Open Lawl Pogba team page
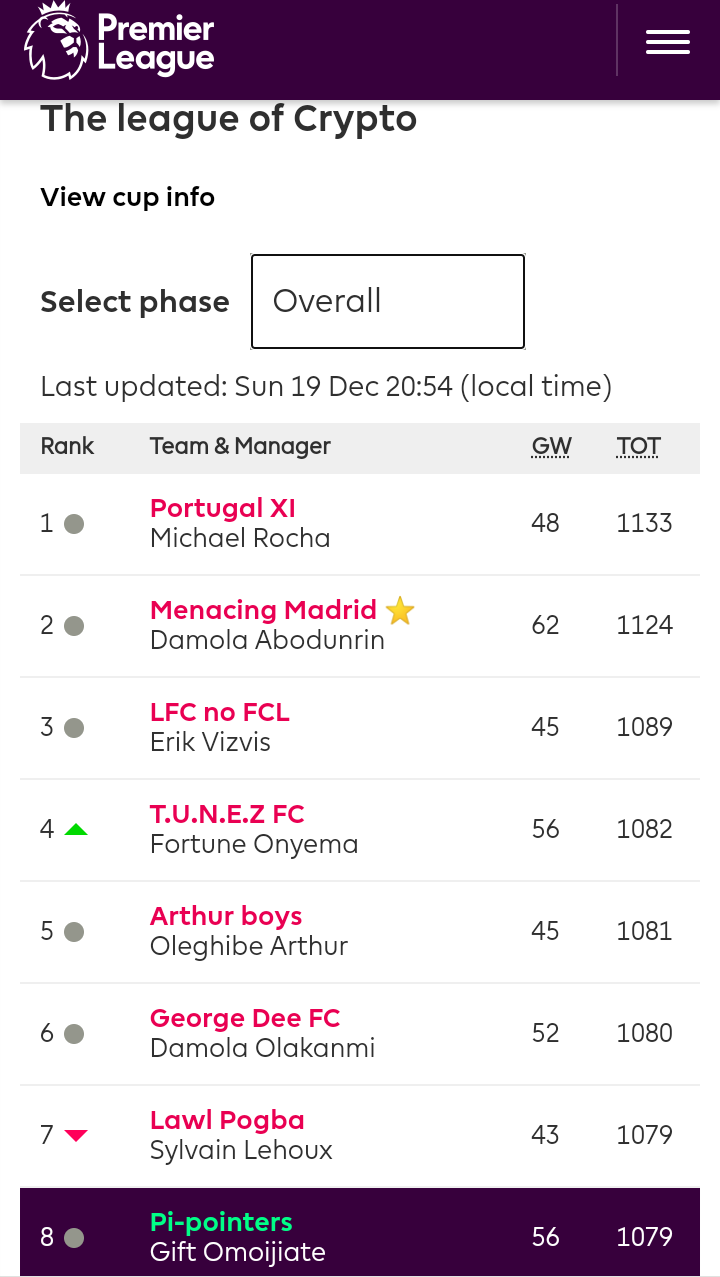This screenshot has width=720, height=1277. click(x=227, y=1120)
